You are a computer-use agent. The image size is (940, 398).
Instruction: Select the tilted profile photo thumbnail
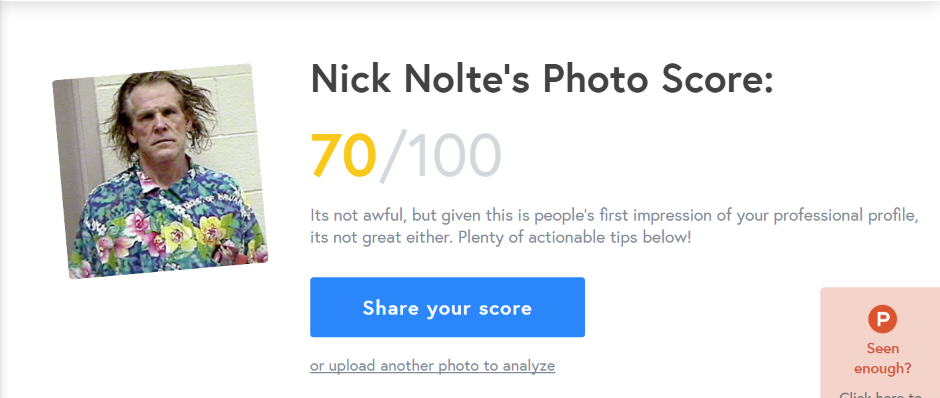[x=160, y=171]
